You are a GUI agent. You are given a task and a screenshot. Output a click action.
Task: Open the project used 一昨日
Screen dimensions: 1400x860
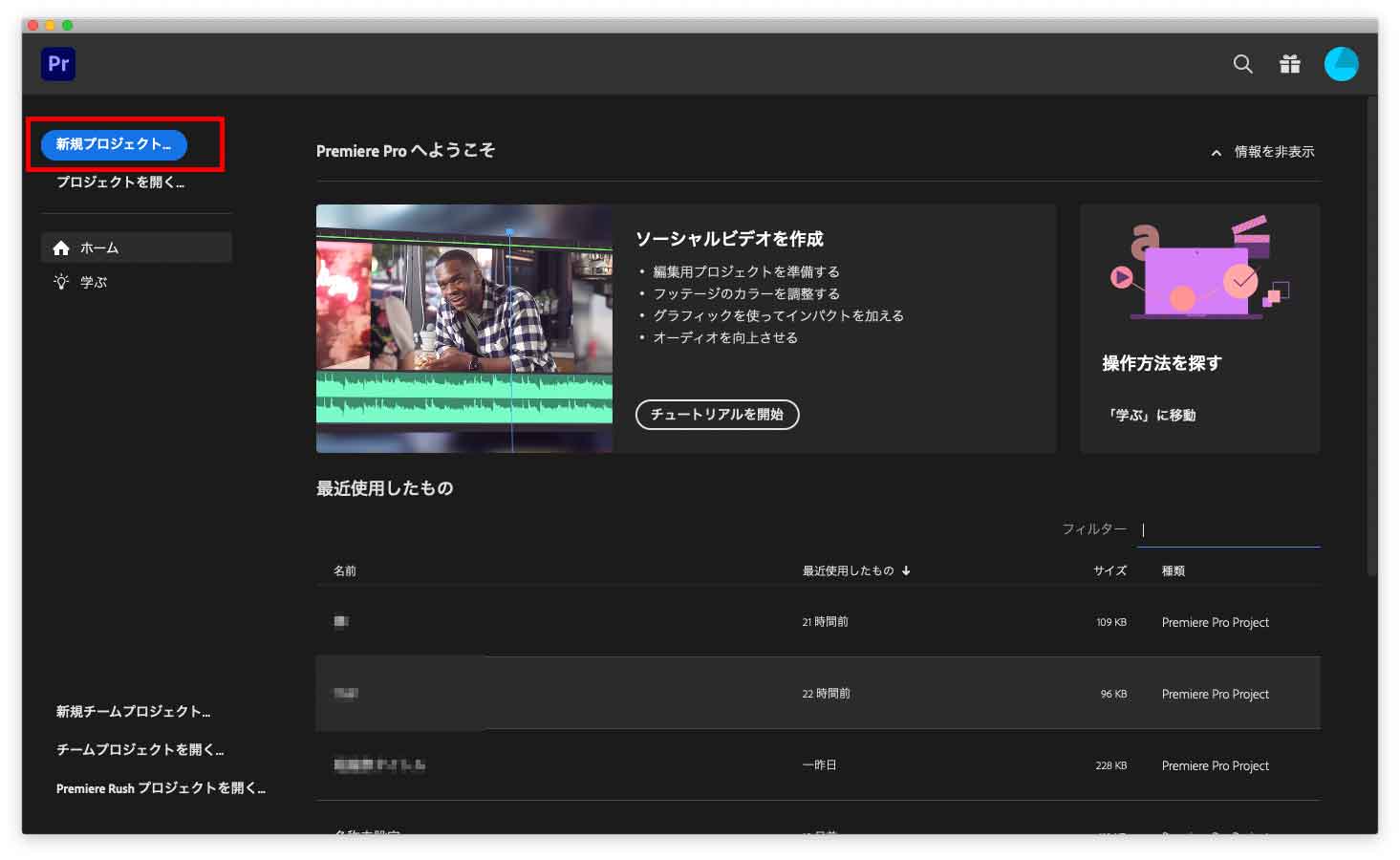pos(818,764)
